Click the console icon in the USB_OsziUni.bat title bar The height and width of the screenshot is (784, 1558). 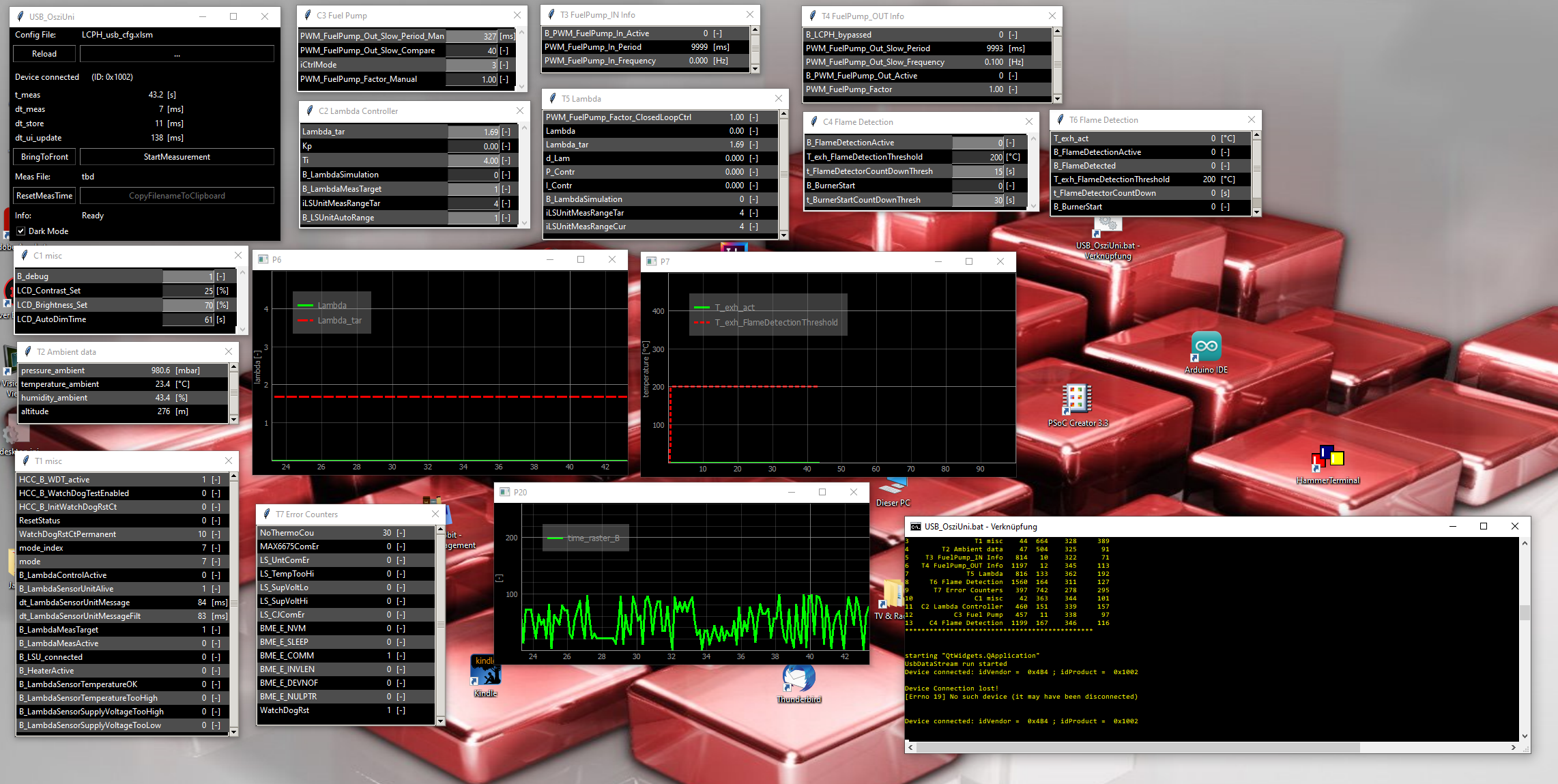[915, 527]
